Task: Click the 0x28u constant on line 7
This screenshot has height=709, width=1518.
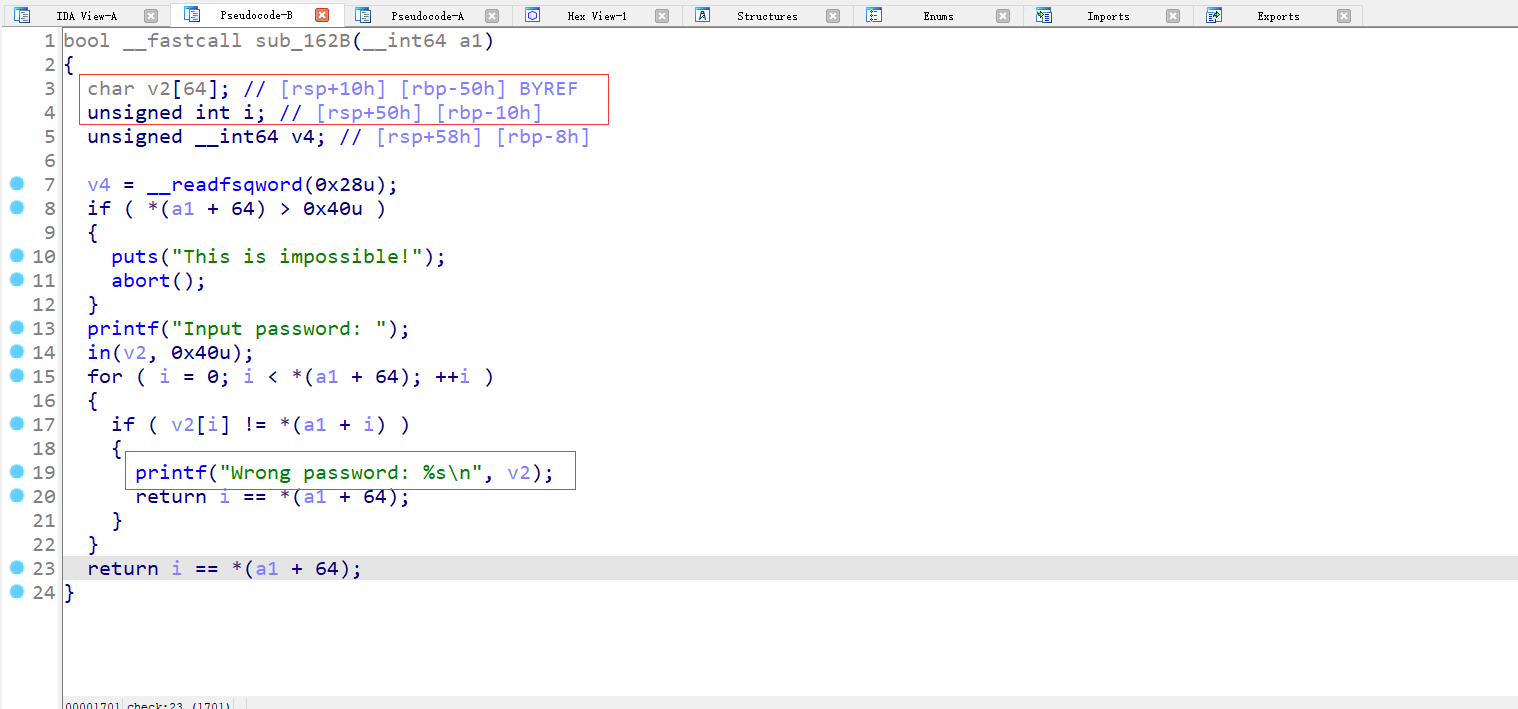Action: pyautogui.click(x=351, y=185)
